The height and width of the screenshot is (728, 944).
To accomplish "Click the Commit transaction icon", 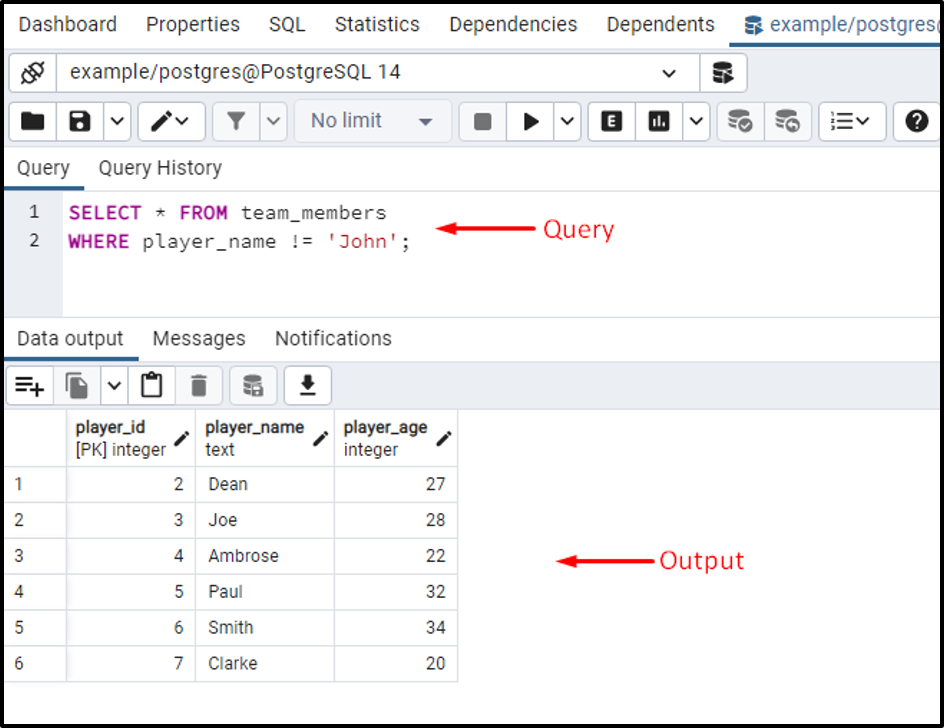I will (x=740, y=120).
